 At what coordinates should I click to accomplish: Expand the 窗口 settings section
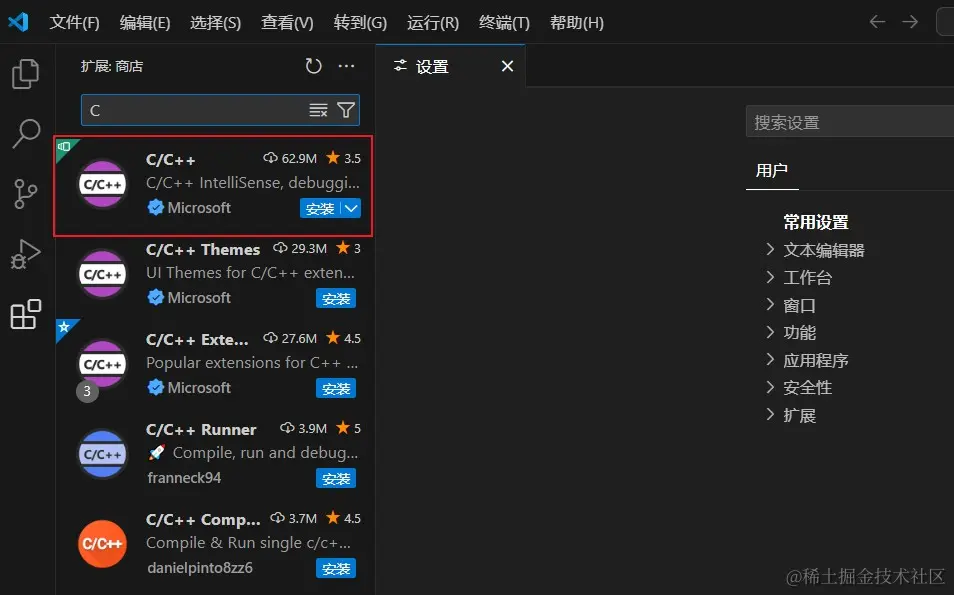point(770,305)
